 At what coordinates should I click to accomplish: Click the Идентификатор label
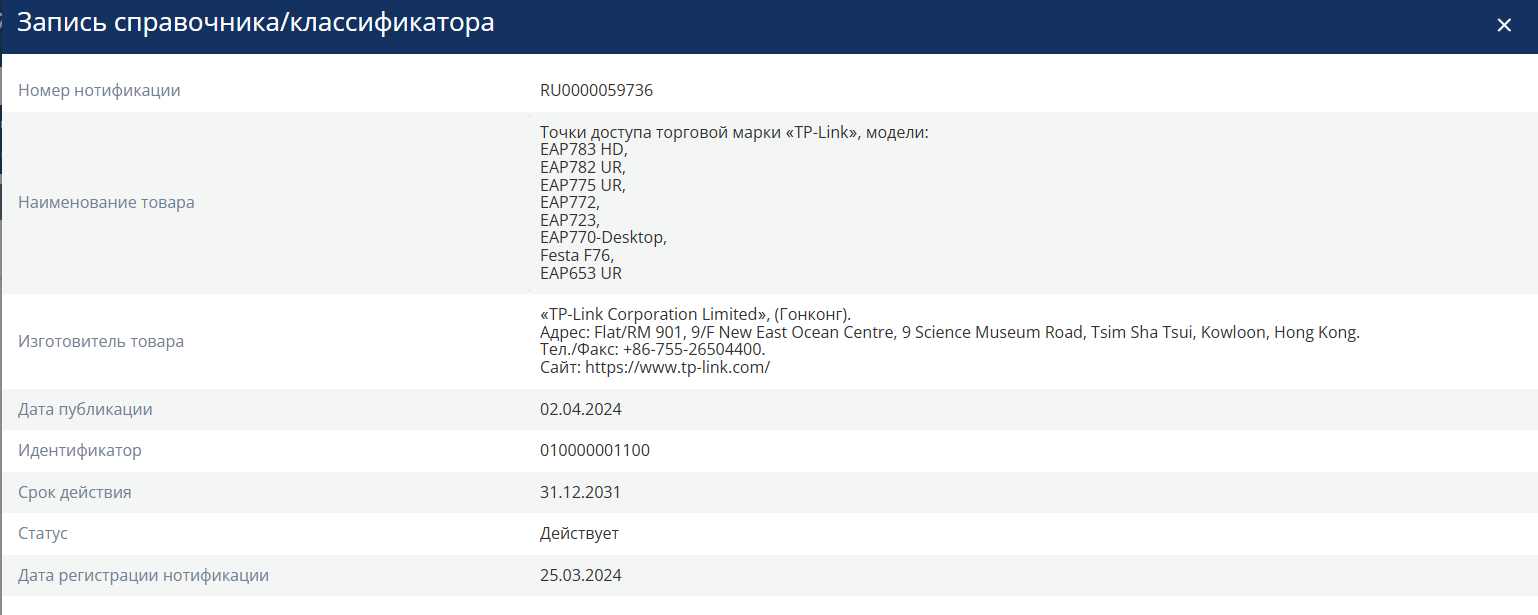click(80, 451)
